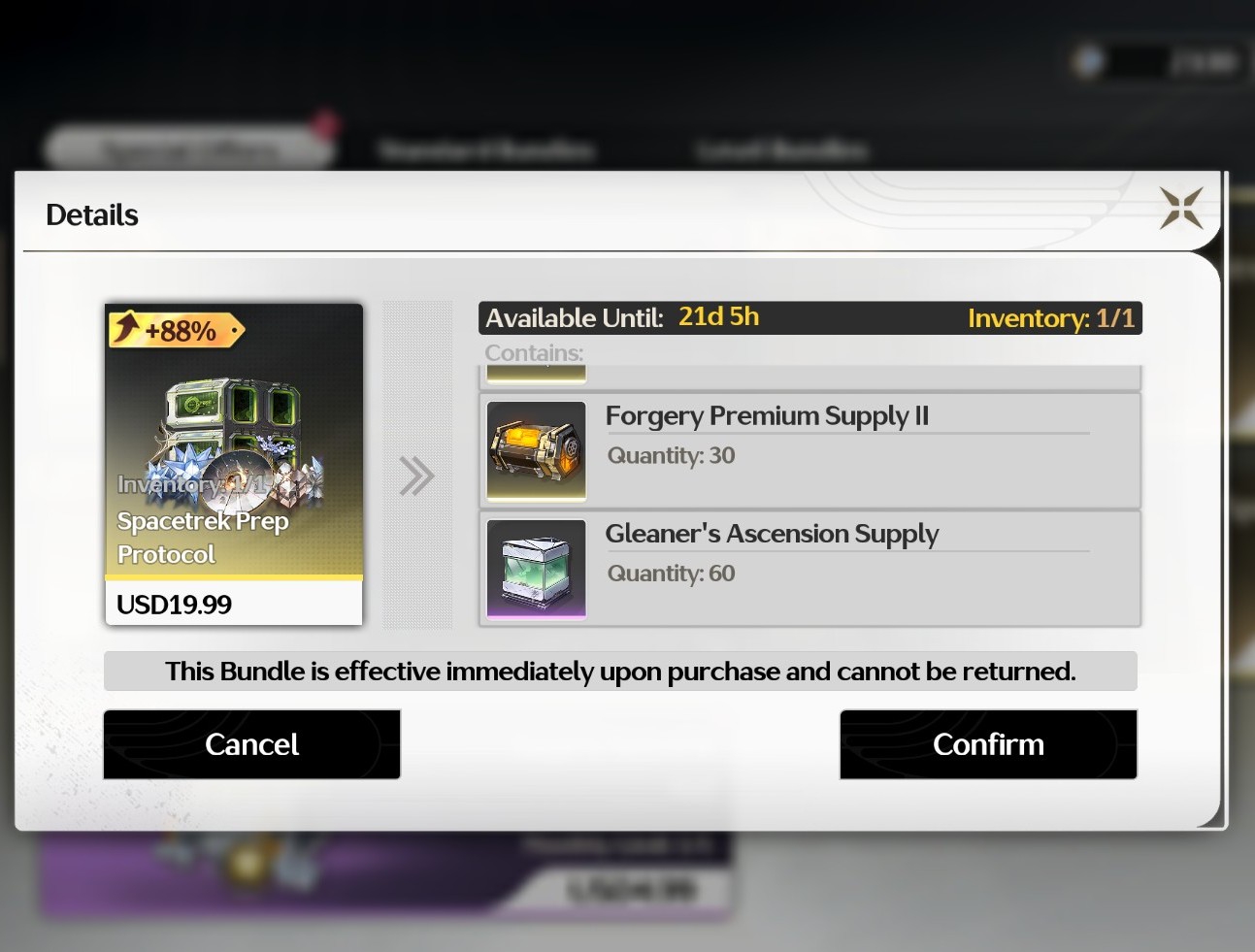Screen dimensions: 1255x952
Task: Click the currency icon in top right
Action: [x=1088, y=62]
